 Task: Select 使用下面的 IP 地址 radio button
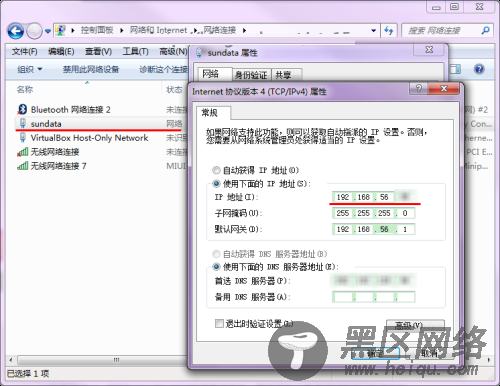(x=216, y=184)
